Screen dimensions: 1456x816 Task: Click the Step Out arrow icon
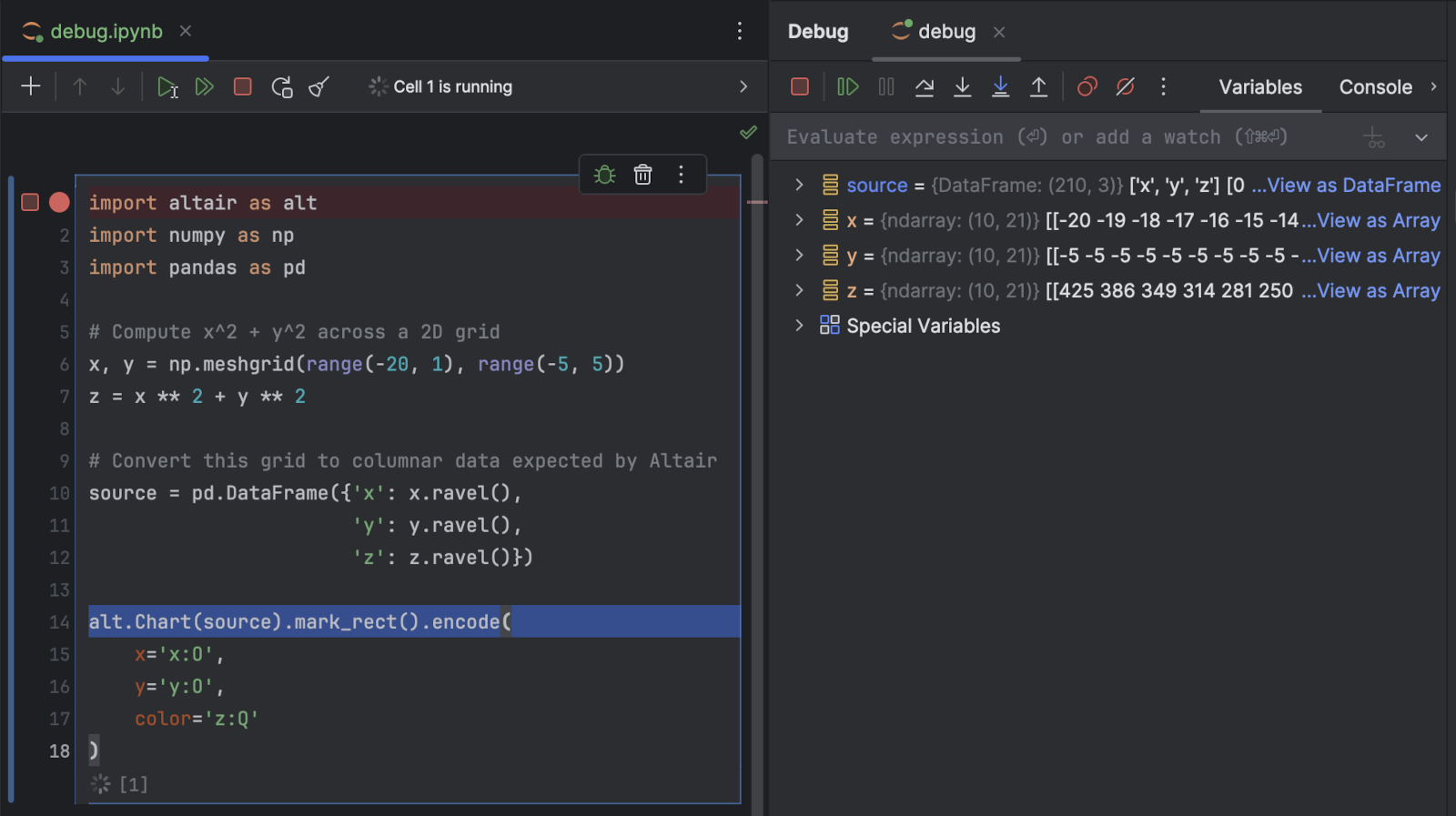click(x=1038, y=86)
